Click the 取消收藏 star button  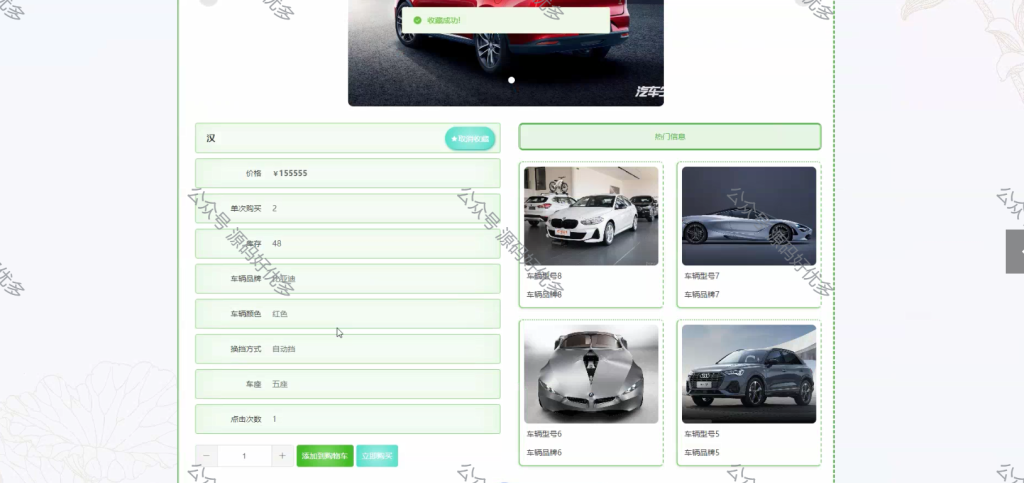tap(470, 138)
